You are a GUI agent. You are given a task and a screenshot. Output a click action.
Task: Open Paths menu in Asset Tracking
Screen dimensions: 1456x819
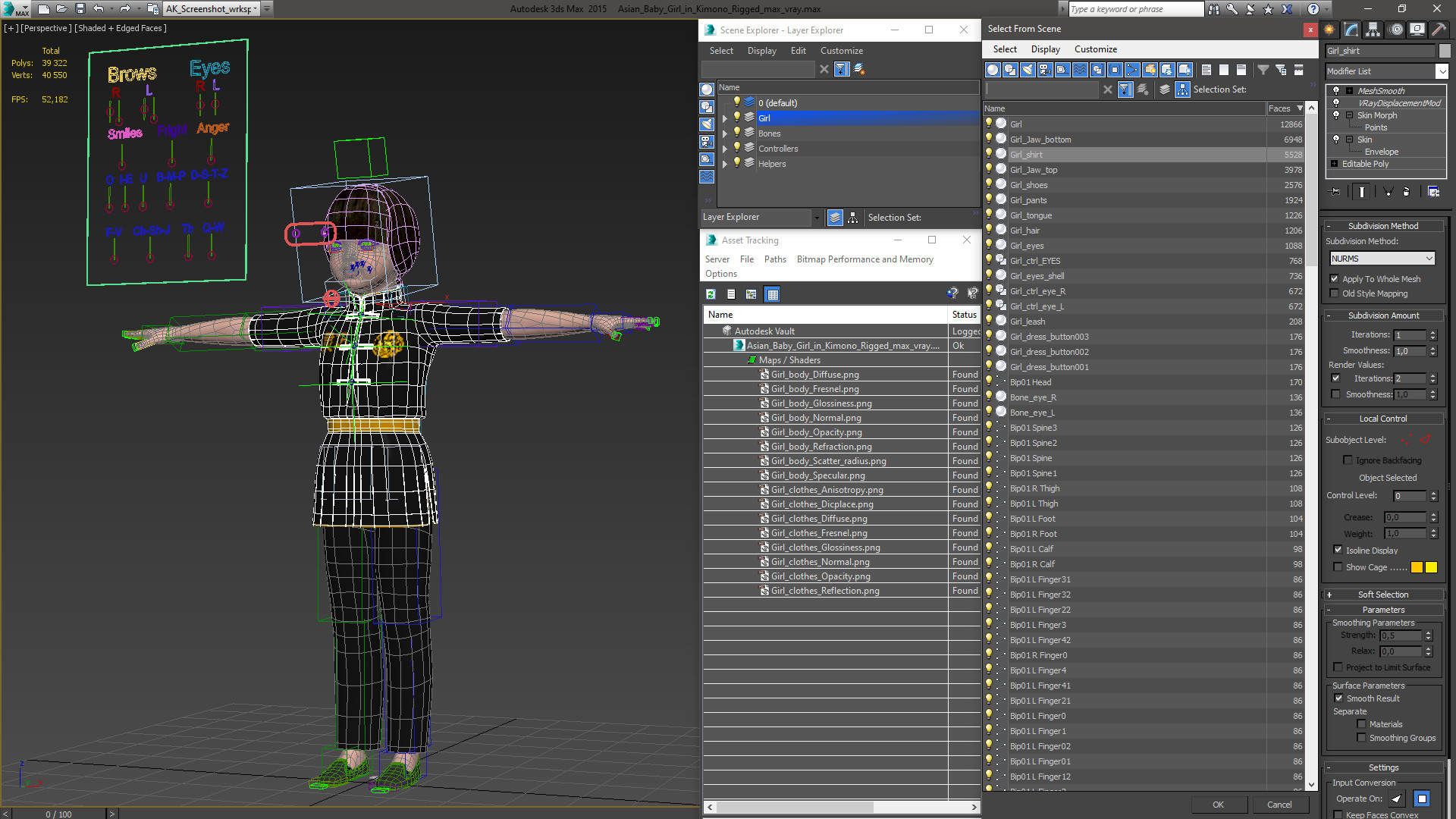[x=775, y=259]
